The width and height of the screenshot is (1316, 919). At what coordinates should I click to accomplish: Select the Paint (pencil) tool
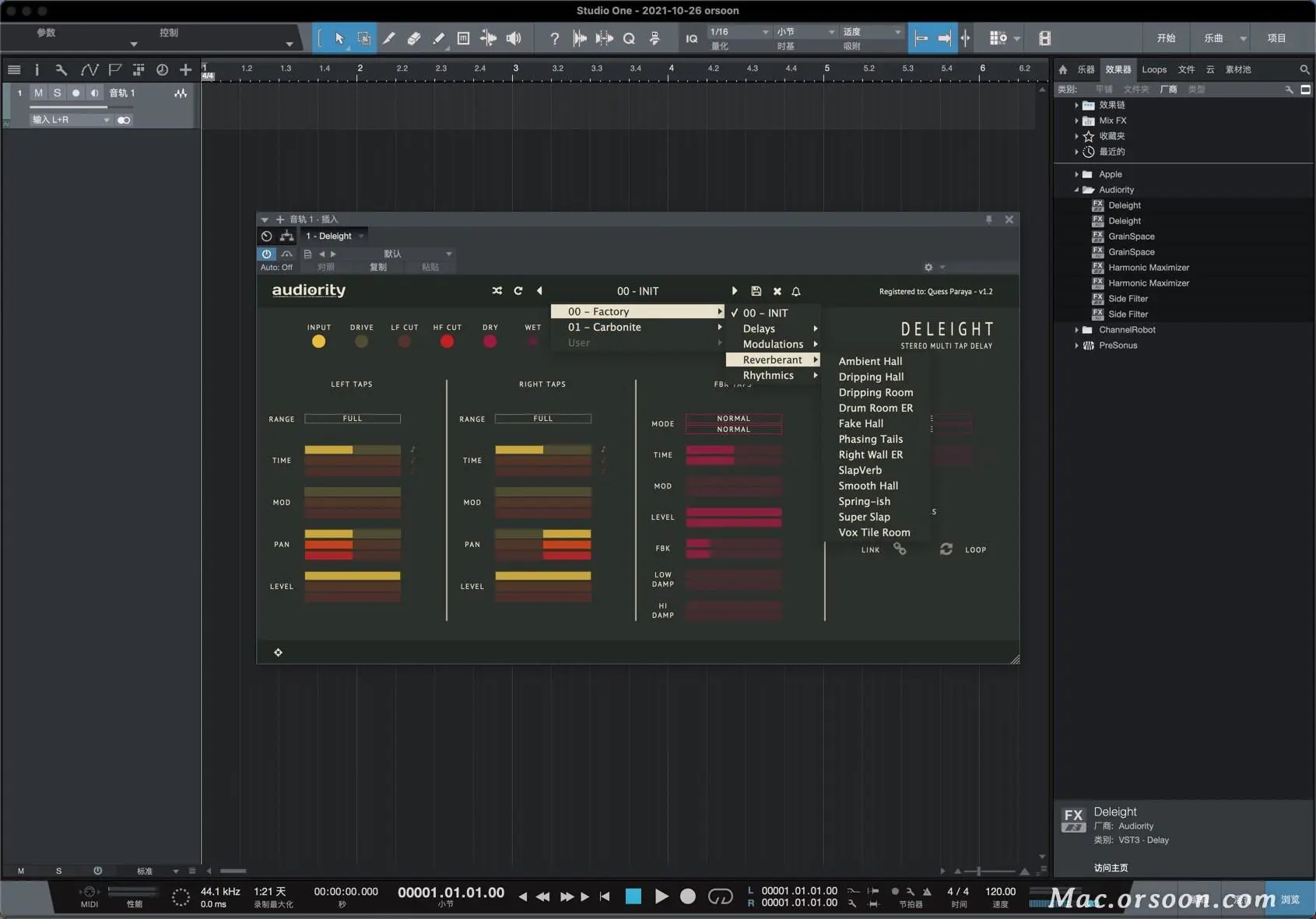click(x=438, y=38)
